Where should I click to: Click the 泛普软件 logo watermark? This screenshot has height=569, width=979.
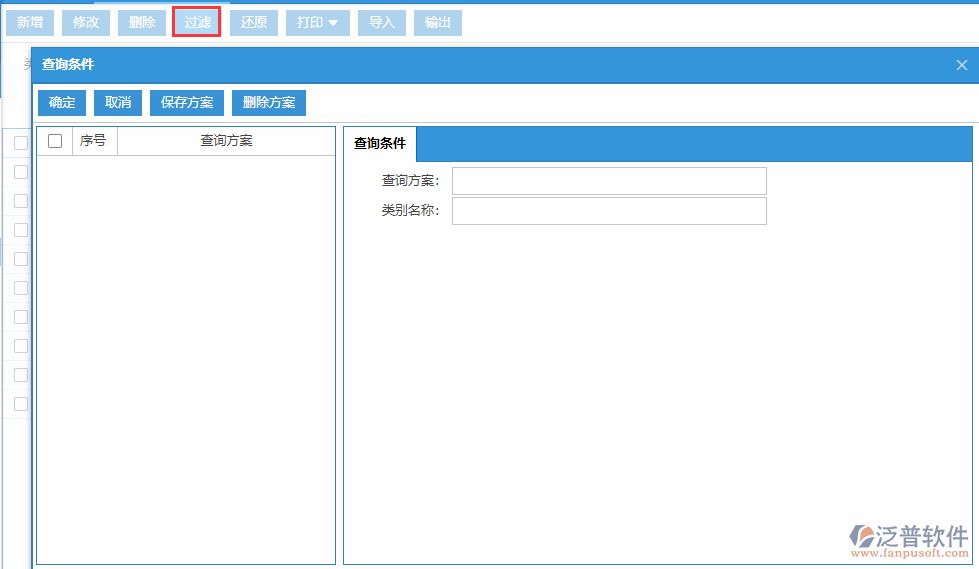[908, 539]
